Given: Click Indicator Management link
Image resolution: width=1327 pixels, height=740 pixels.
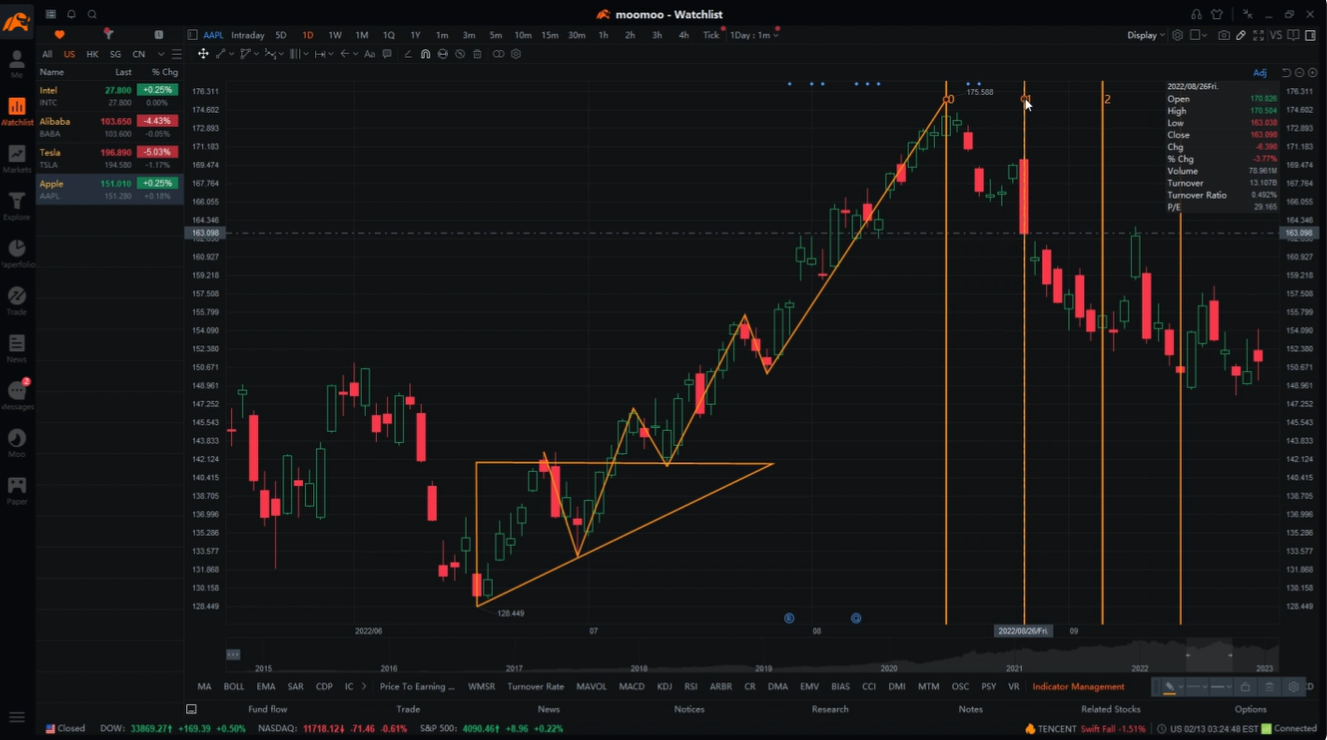Looking at the screenshot, I should pyautogui.click(x=1078, y=687).
